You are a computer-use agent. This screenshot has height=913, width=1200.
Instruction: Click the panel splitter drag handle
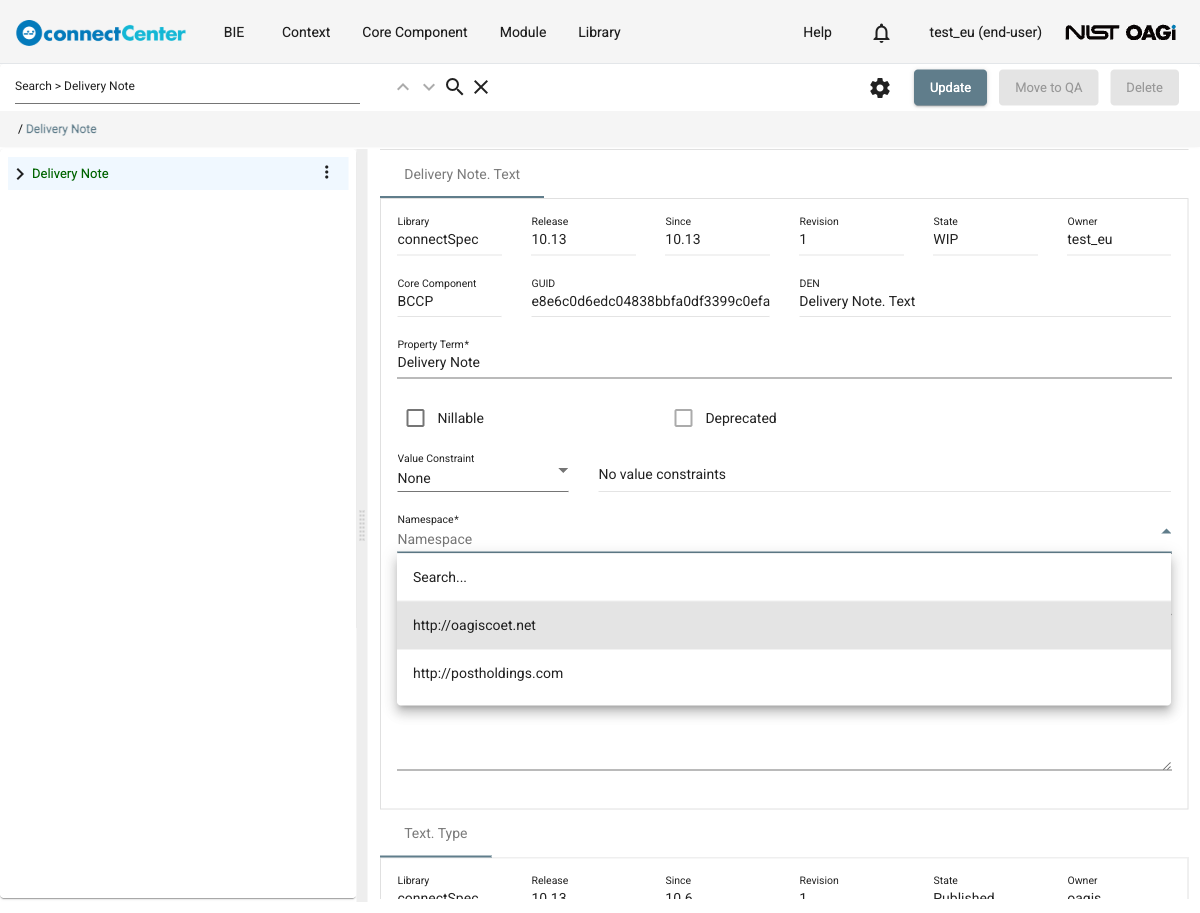coord(362,526)
